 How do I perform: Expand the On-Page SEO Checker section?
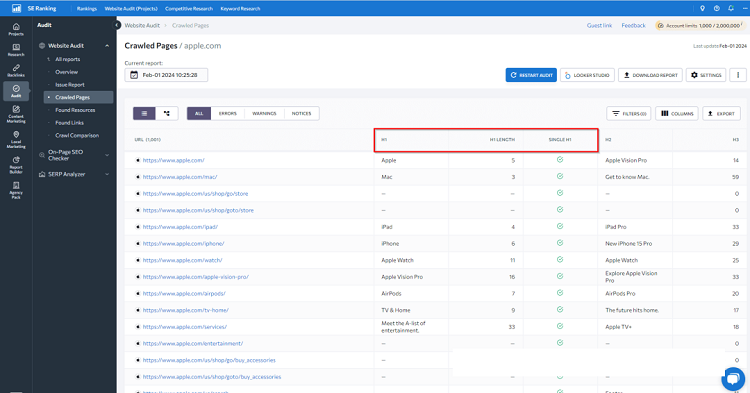[107, 155]
